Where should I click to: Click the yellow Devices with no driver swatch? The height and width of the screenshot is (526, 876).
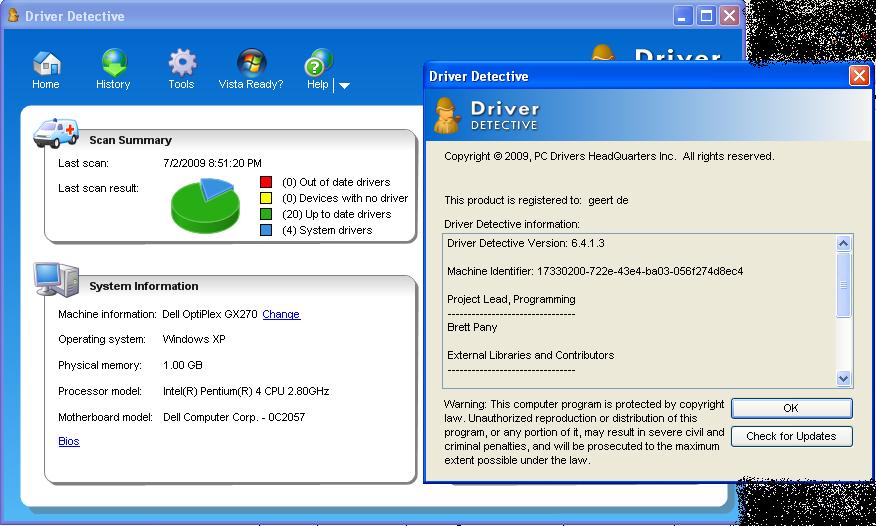pos(266,198)
